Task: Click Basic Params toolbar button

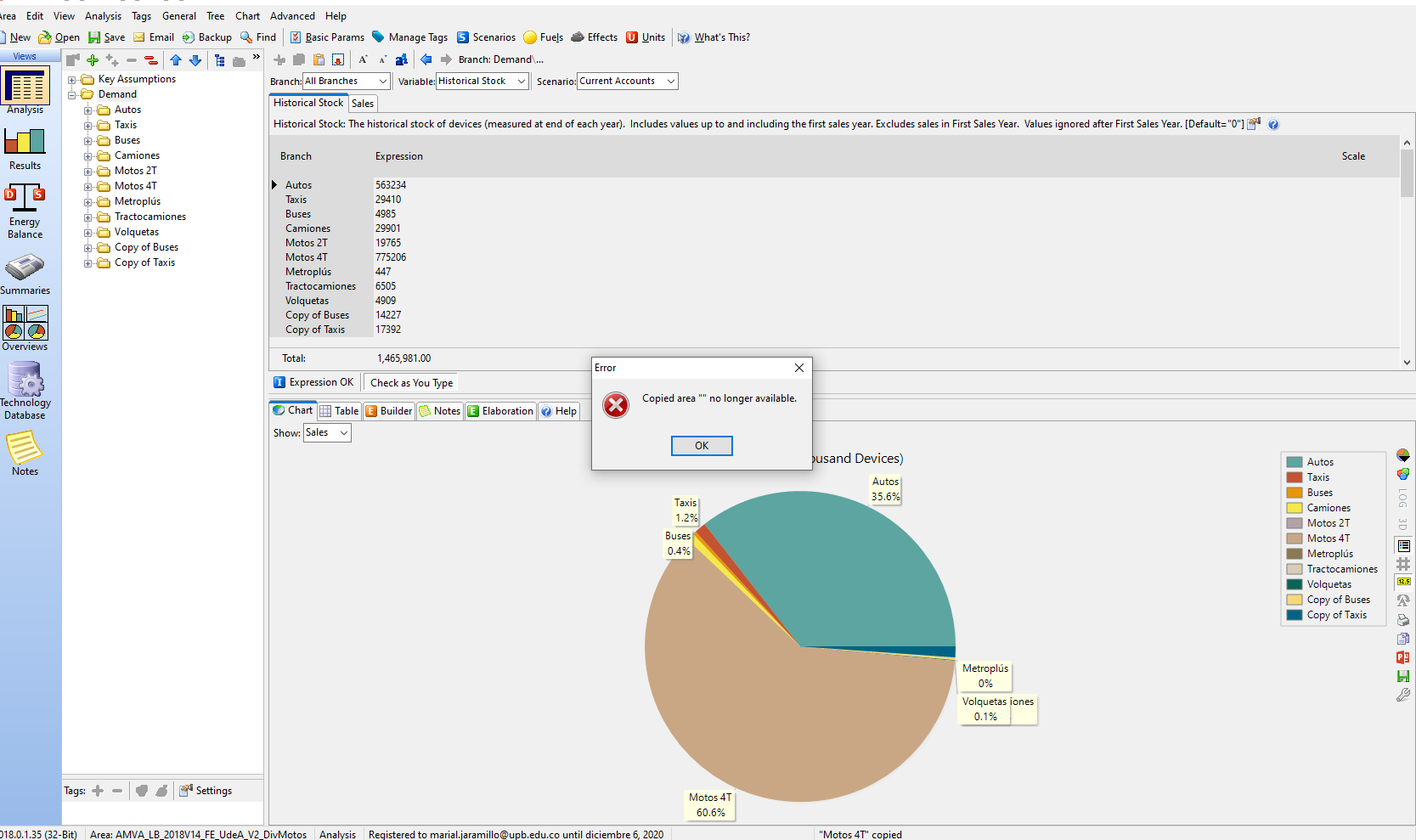Action: 327,37
